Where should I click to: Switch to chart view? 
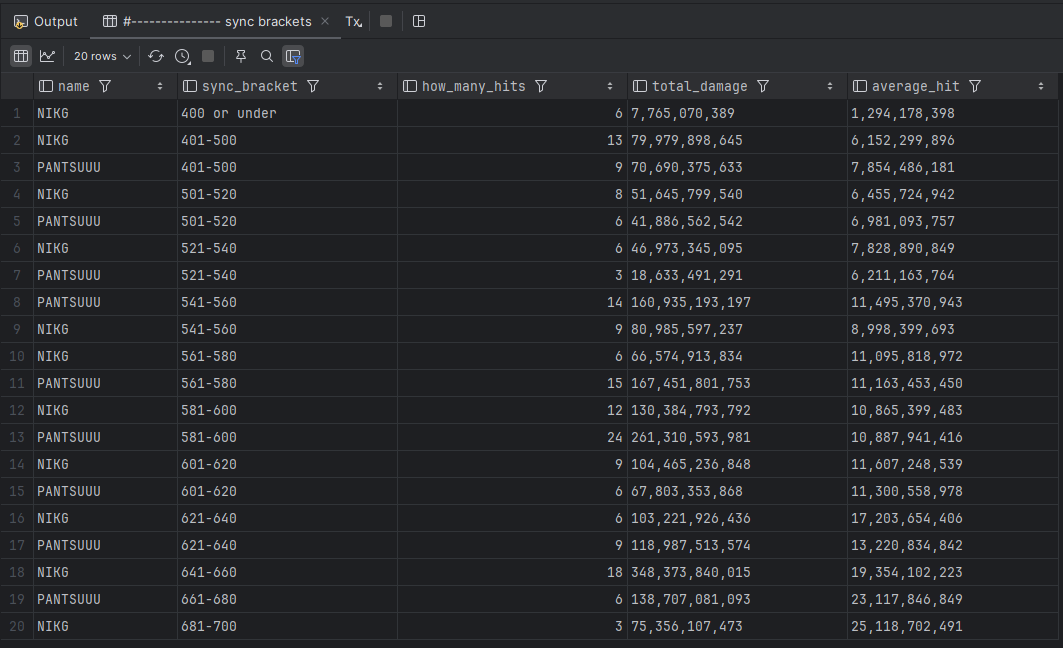click(47, 56)
